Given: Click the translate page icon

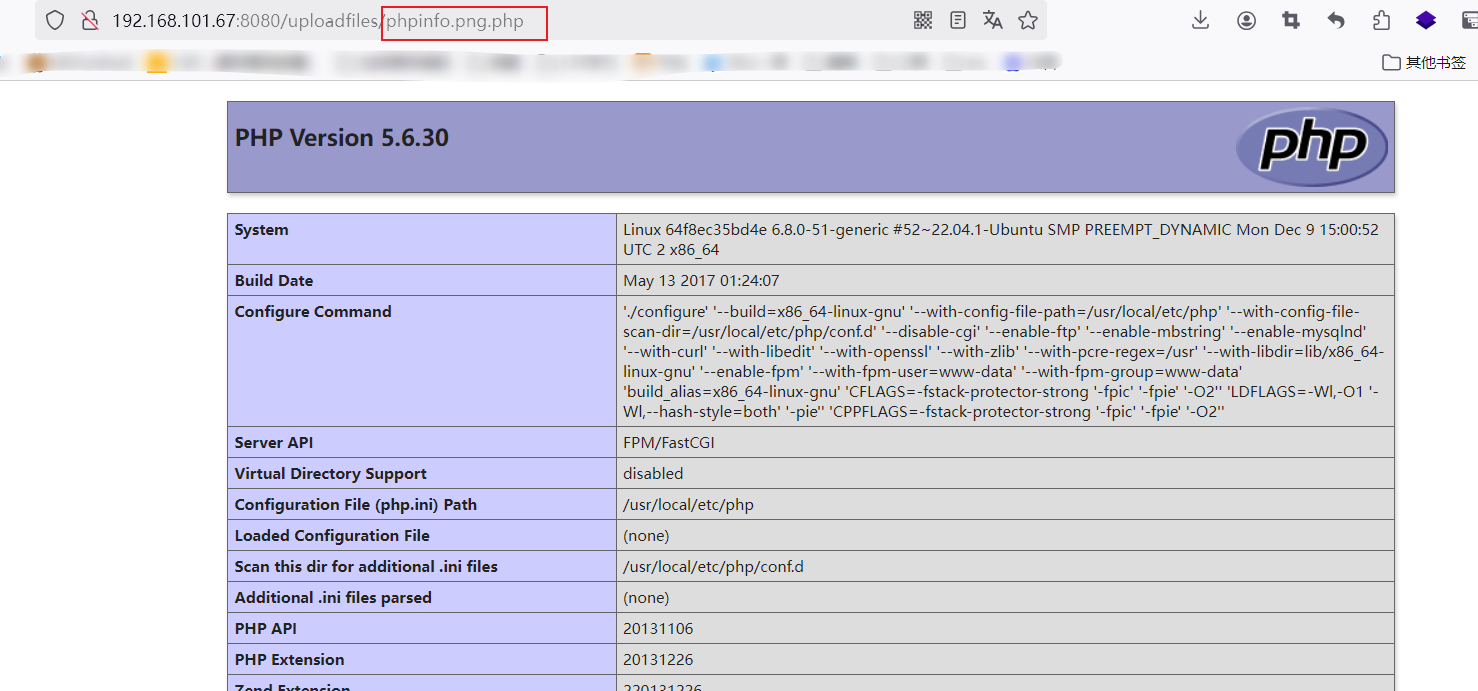Looking at the screenshot, I should pyautogui.click(x=993, y=20).
